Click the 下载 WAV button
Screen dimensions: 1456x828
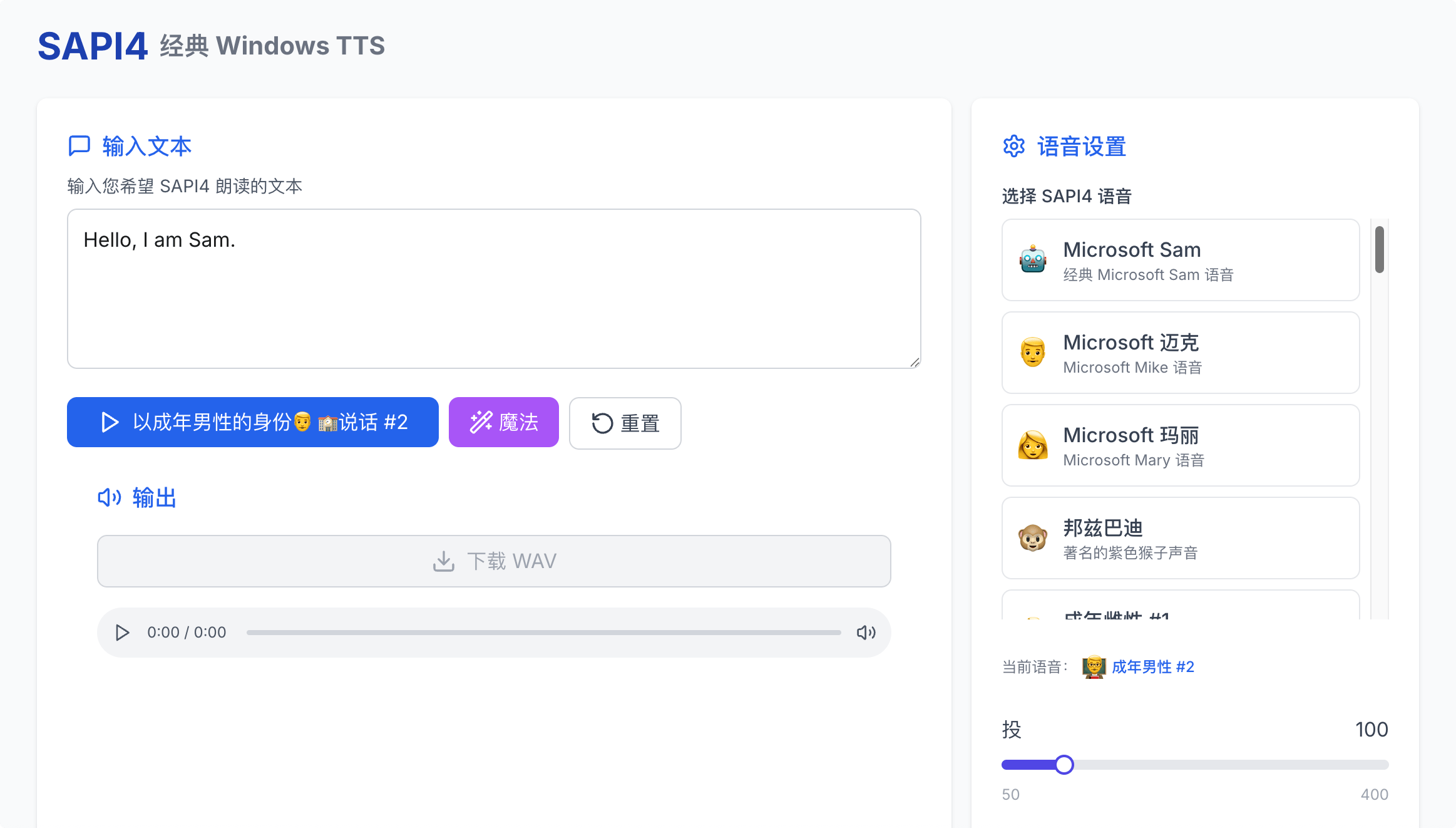[494, 561]
